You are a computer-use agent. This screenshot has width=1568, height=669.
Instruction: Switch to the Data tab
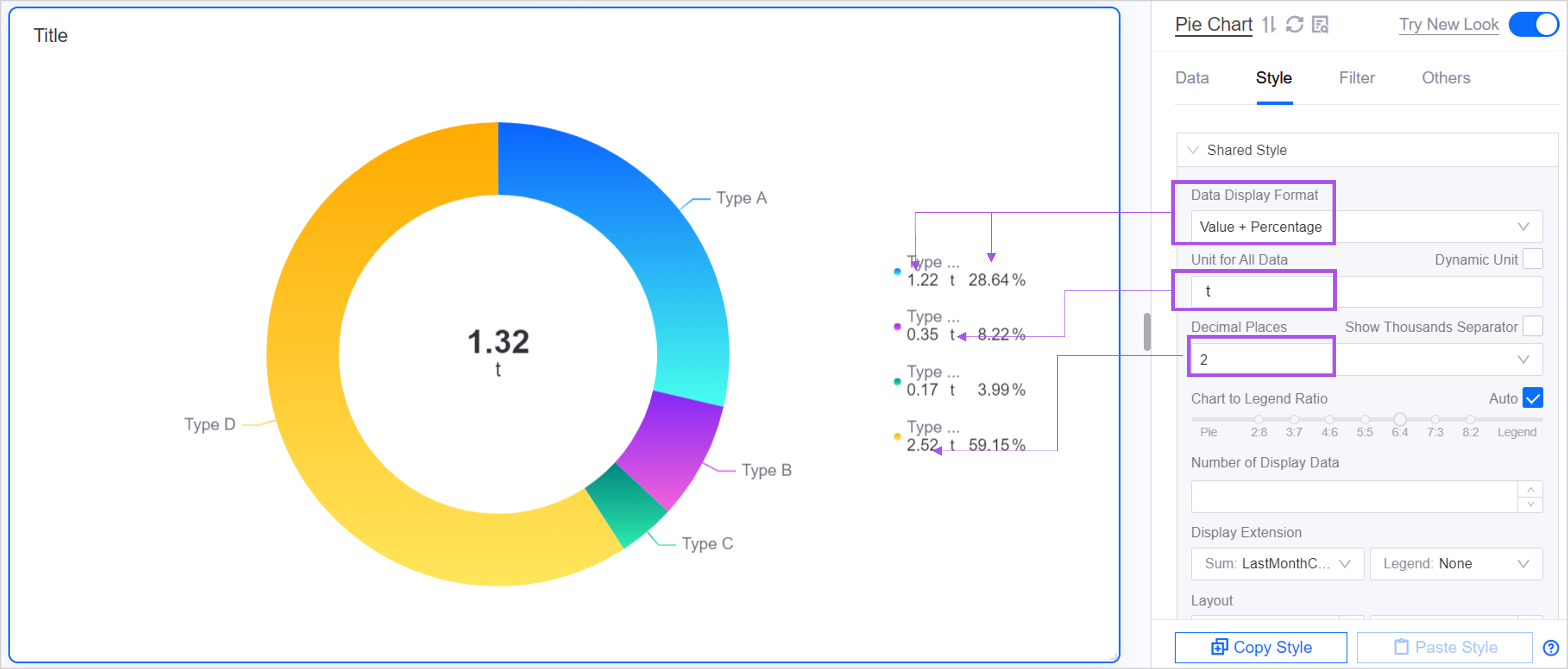1191,78
